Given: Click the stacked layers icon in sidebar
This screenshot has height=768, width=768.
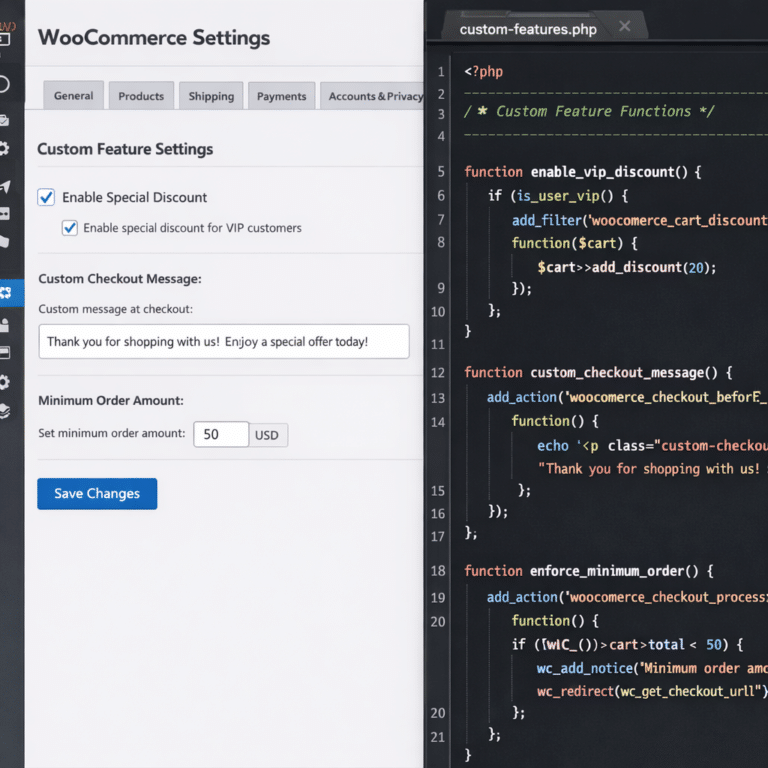Looking at the screenshot, I should pos(4,411).
